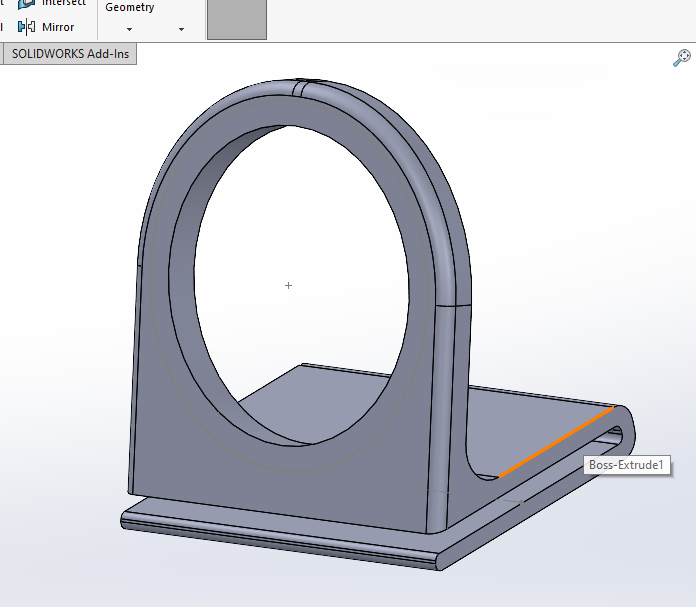Viewport: 696px width, 607px height.
Task: Select the orange highlighted edge
Action: tap(556, 442)
